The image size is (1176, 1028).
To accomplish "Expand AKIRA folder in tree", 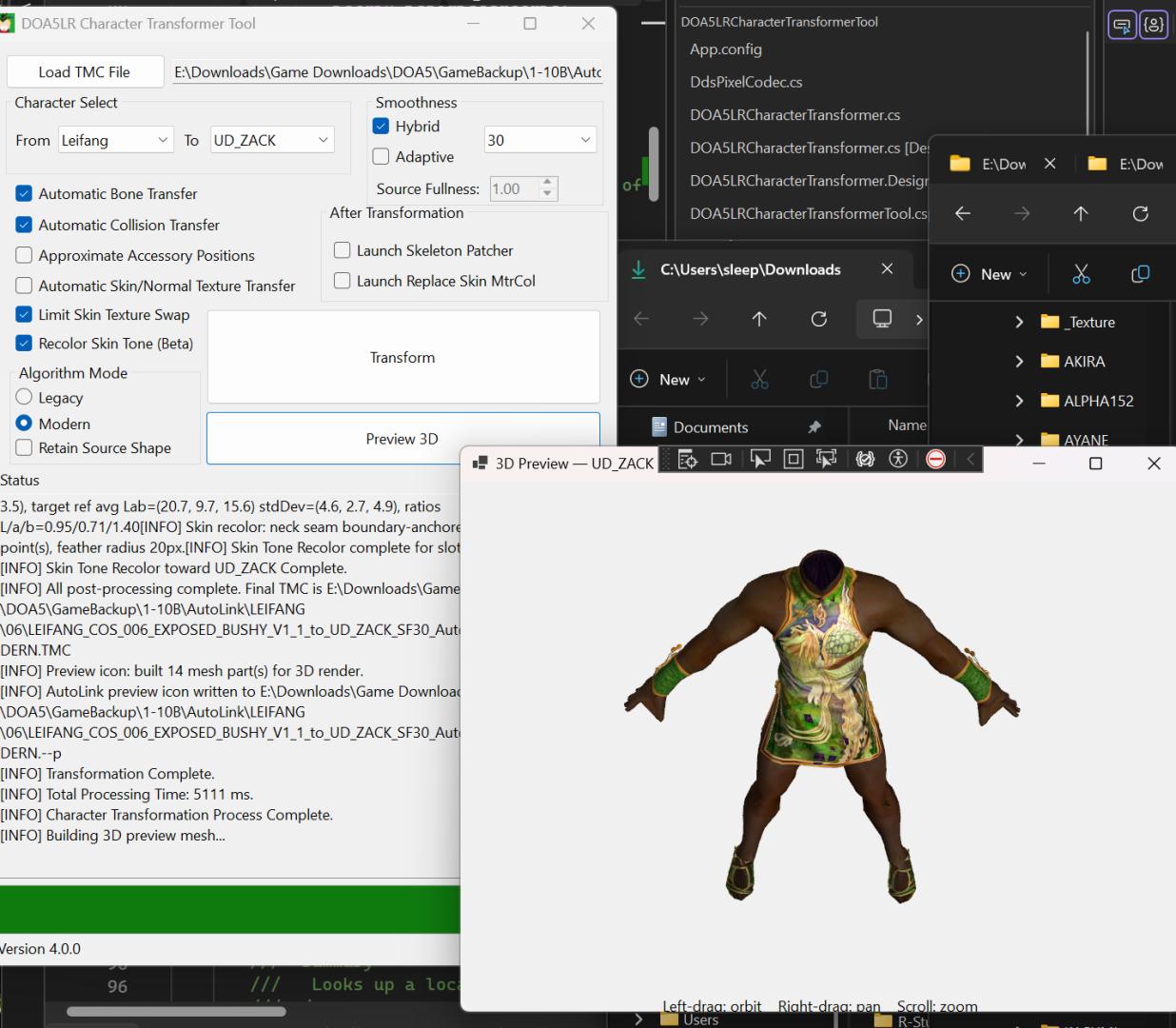I will (x=1019, y=362).
